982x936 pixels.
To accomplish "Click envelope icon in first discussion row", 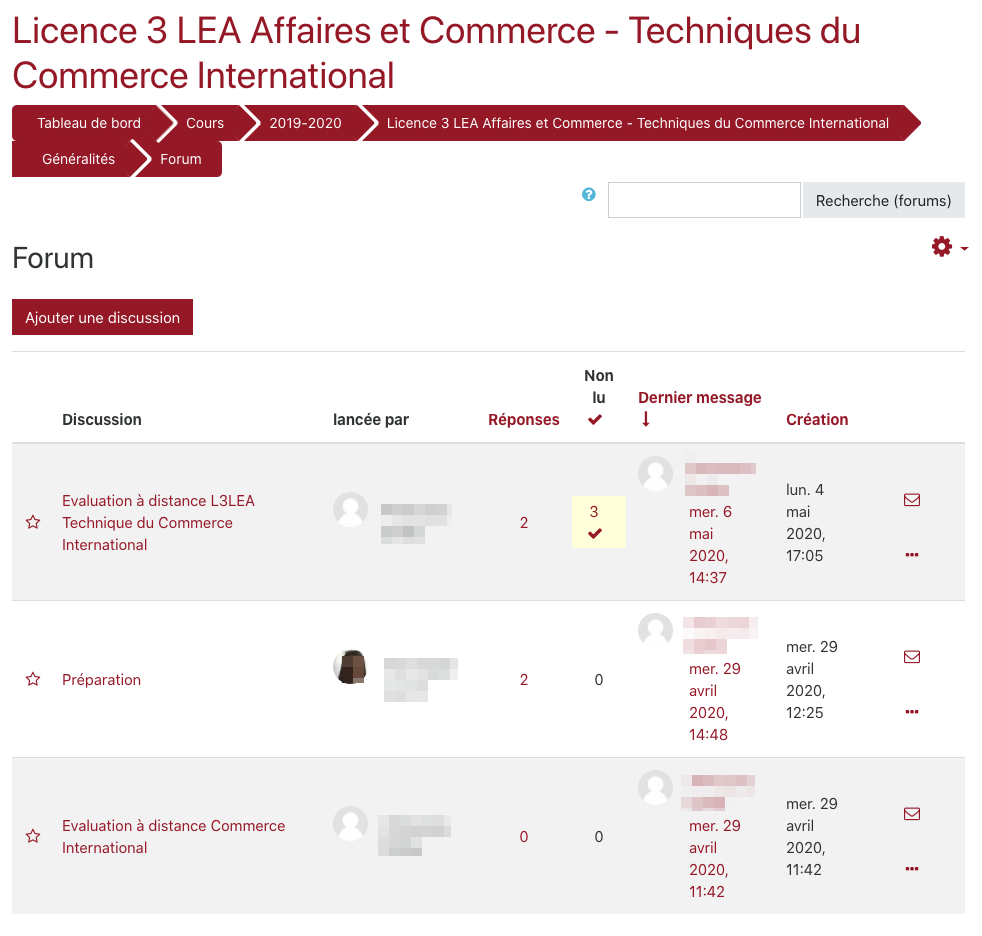I will click(911, 500).
